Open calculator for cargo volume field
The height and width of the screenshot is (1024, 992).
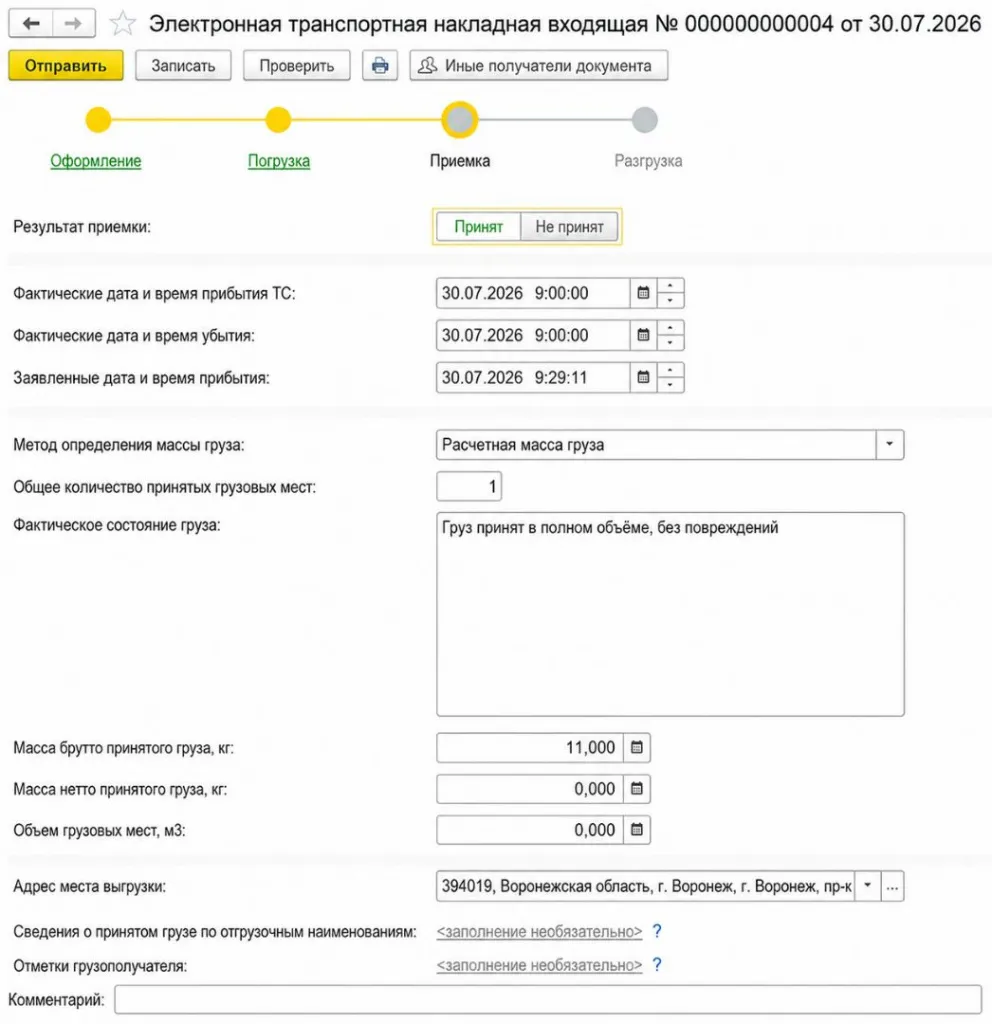click(x=637, y=830)
